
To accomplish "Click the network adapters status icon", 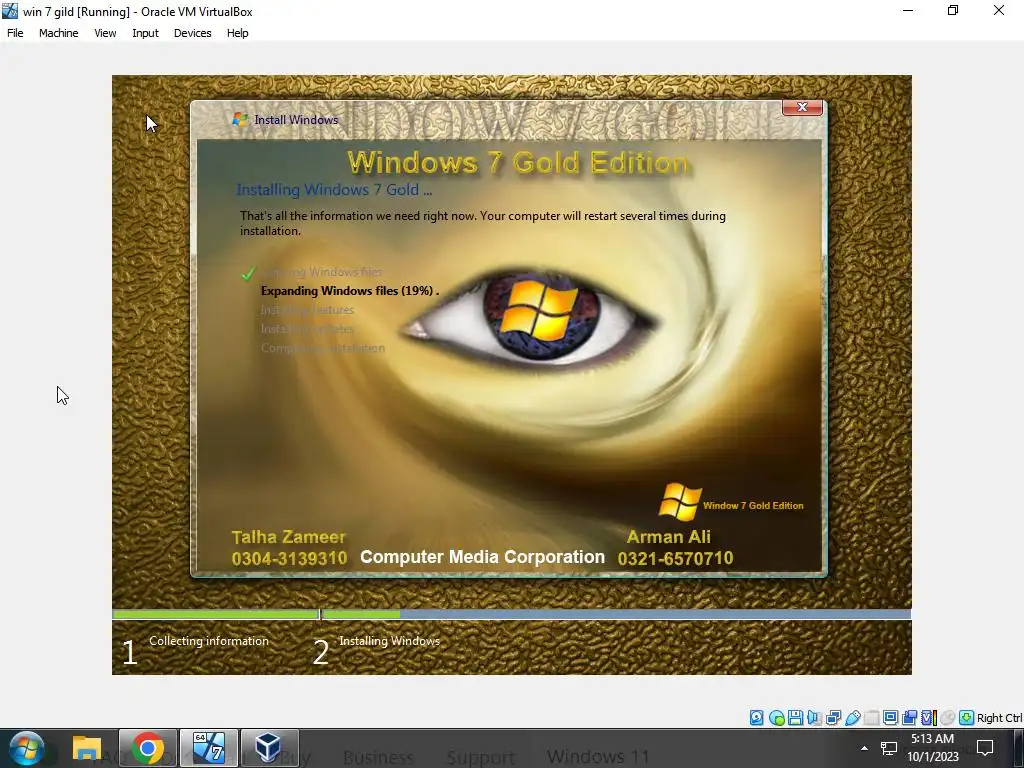I will pos(833,718).
